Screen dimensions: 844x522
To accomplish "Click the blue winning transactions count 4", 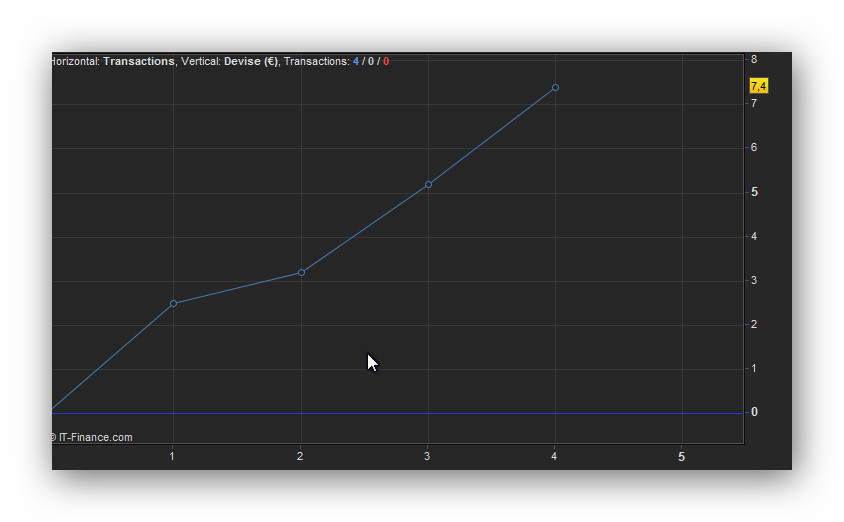I will (x=356, y=61).
